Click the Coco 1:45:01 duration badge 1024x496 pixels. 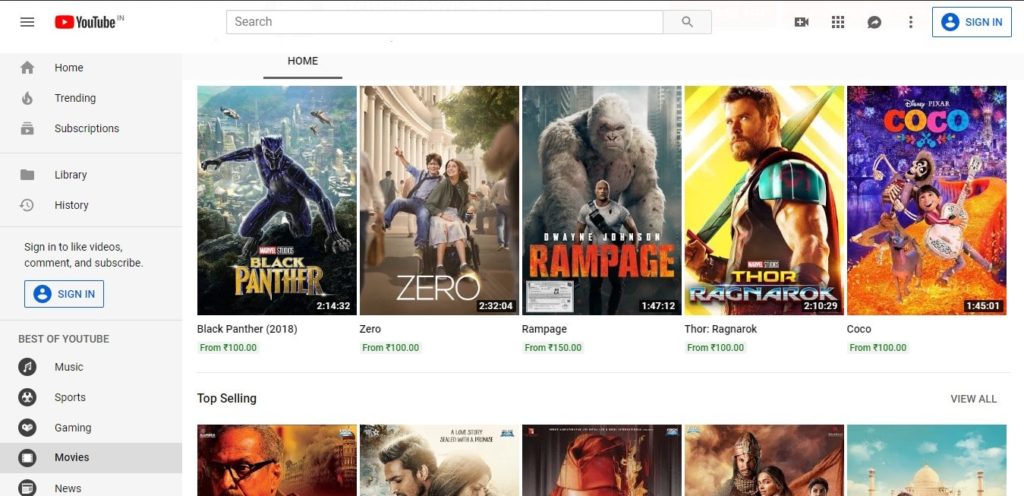coord(983,305)
